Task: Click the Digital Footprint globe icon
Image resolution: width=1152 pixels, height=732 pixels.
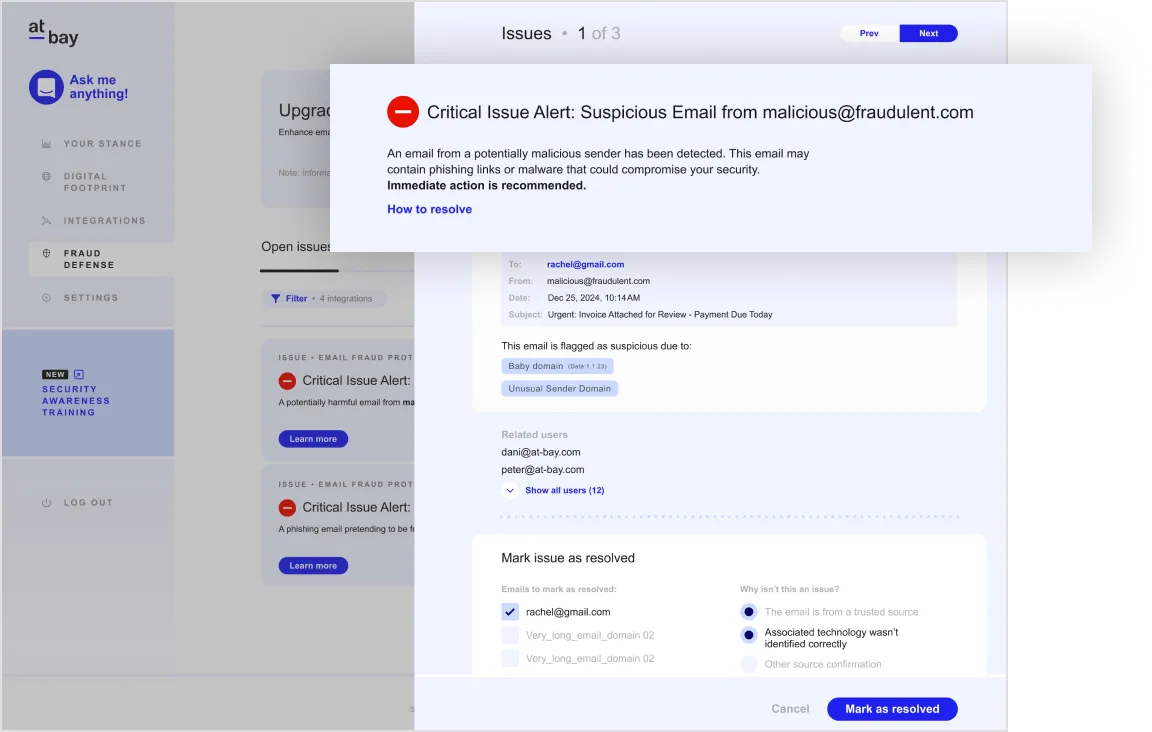Action: click(46, 176)
